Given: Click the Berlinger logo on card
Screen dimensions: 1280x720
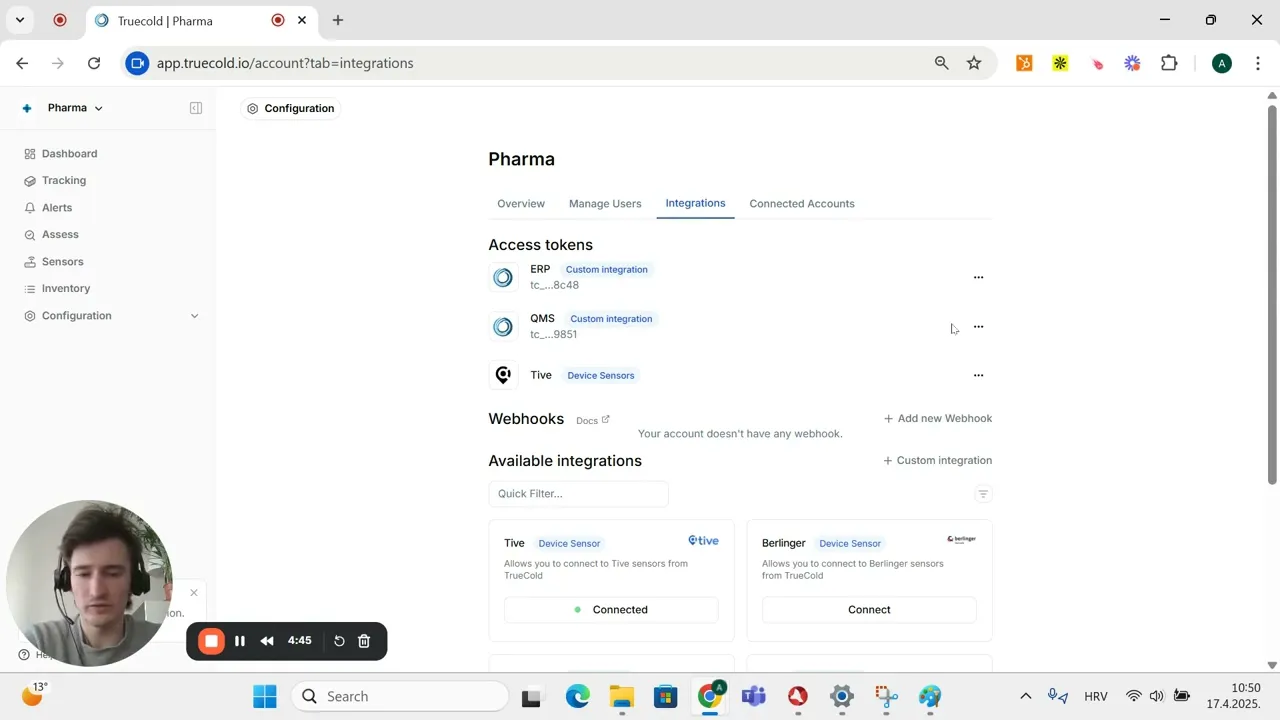Looking at the screenshot, I should point(961,540).
